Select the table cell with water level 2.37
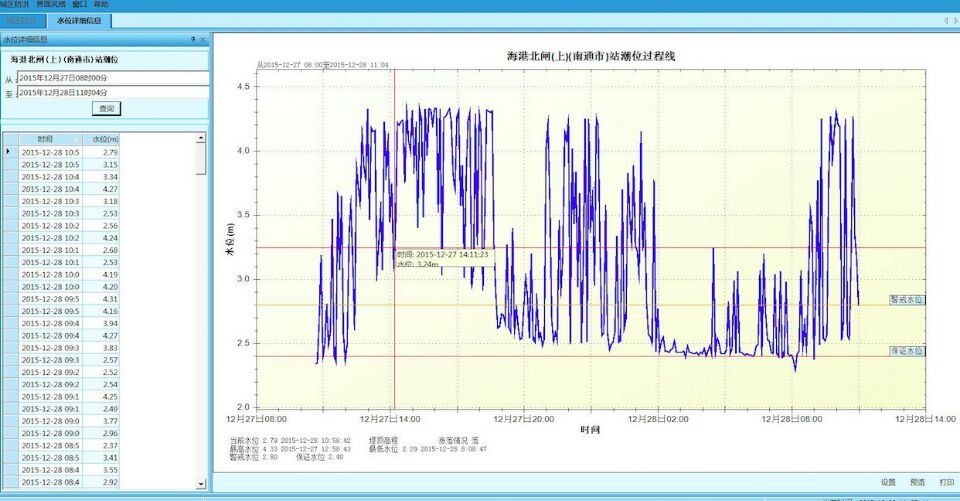 pos(101,446)
